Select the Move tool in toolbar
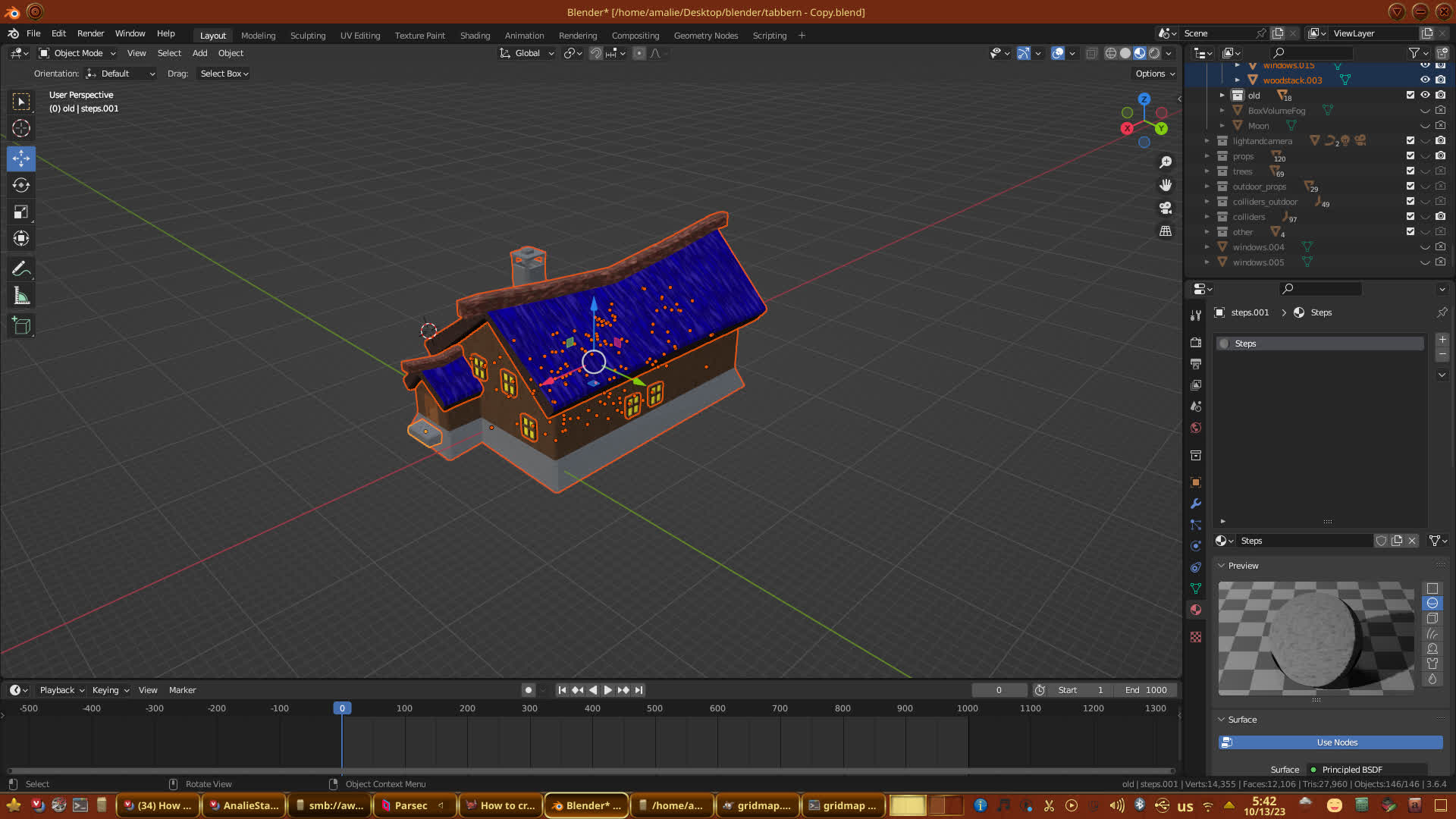Screen dimensions: 1456x819 pyautogui.click(x=21, y=158)
